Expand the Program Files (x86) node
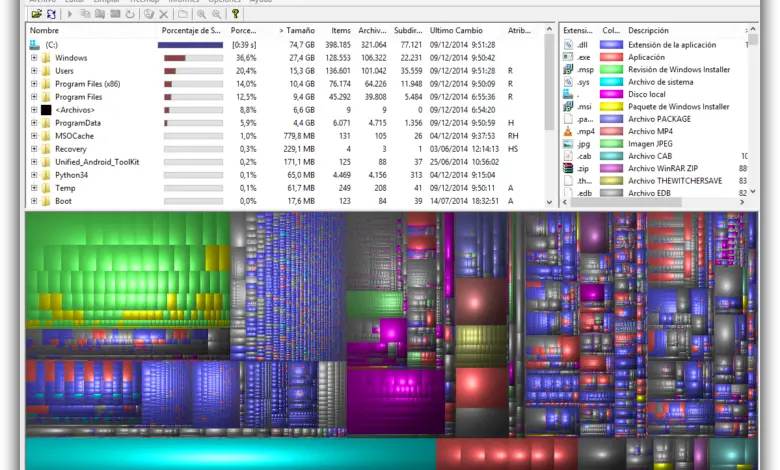The image size is (780, 470). [34, 84]
